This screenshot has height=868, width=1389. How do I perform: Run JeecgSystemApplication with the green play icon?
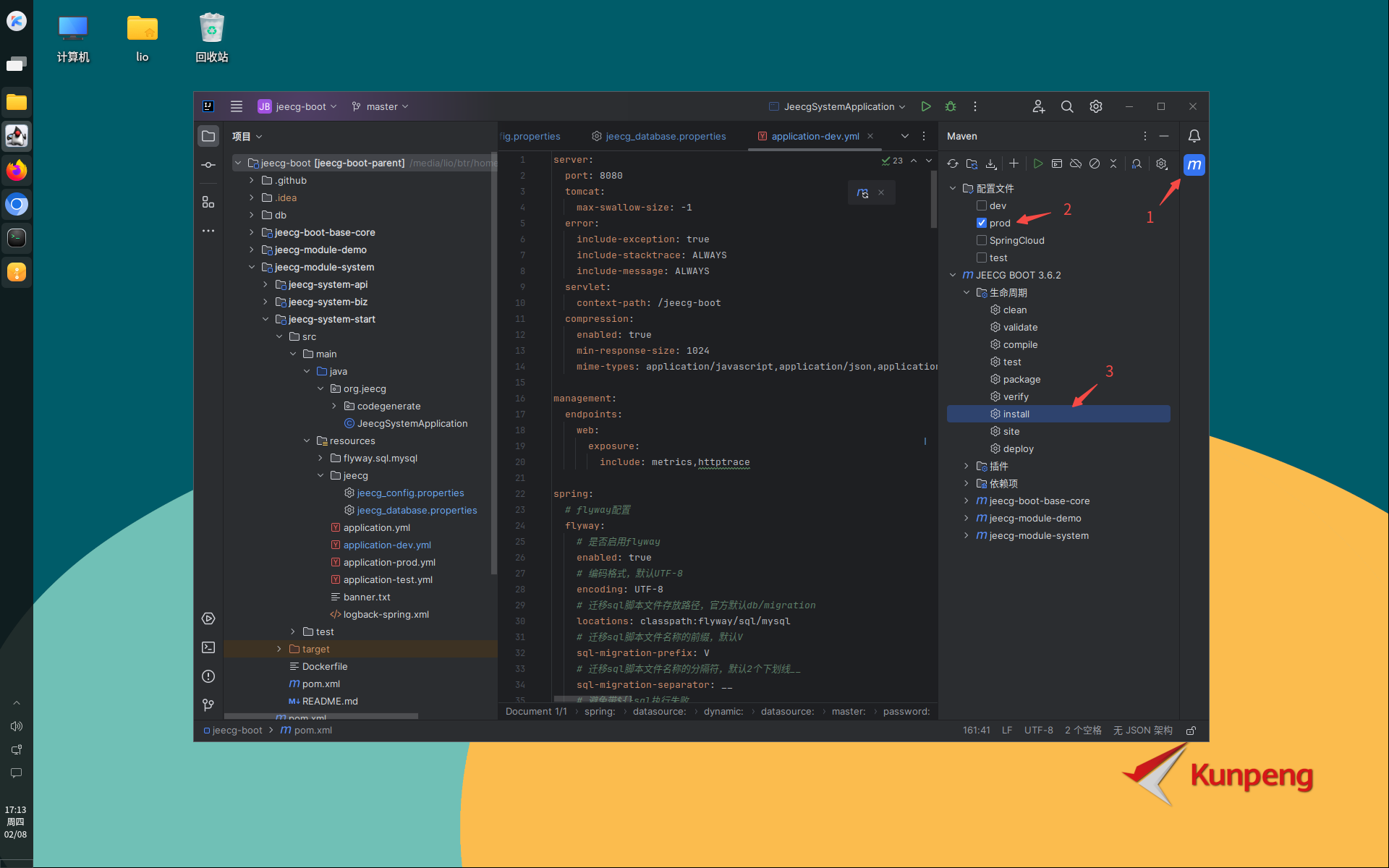coord(925,106)
